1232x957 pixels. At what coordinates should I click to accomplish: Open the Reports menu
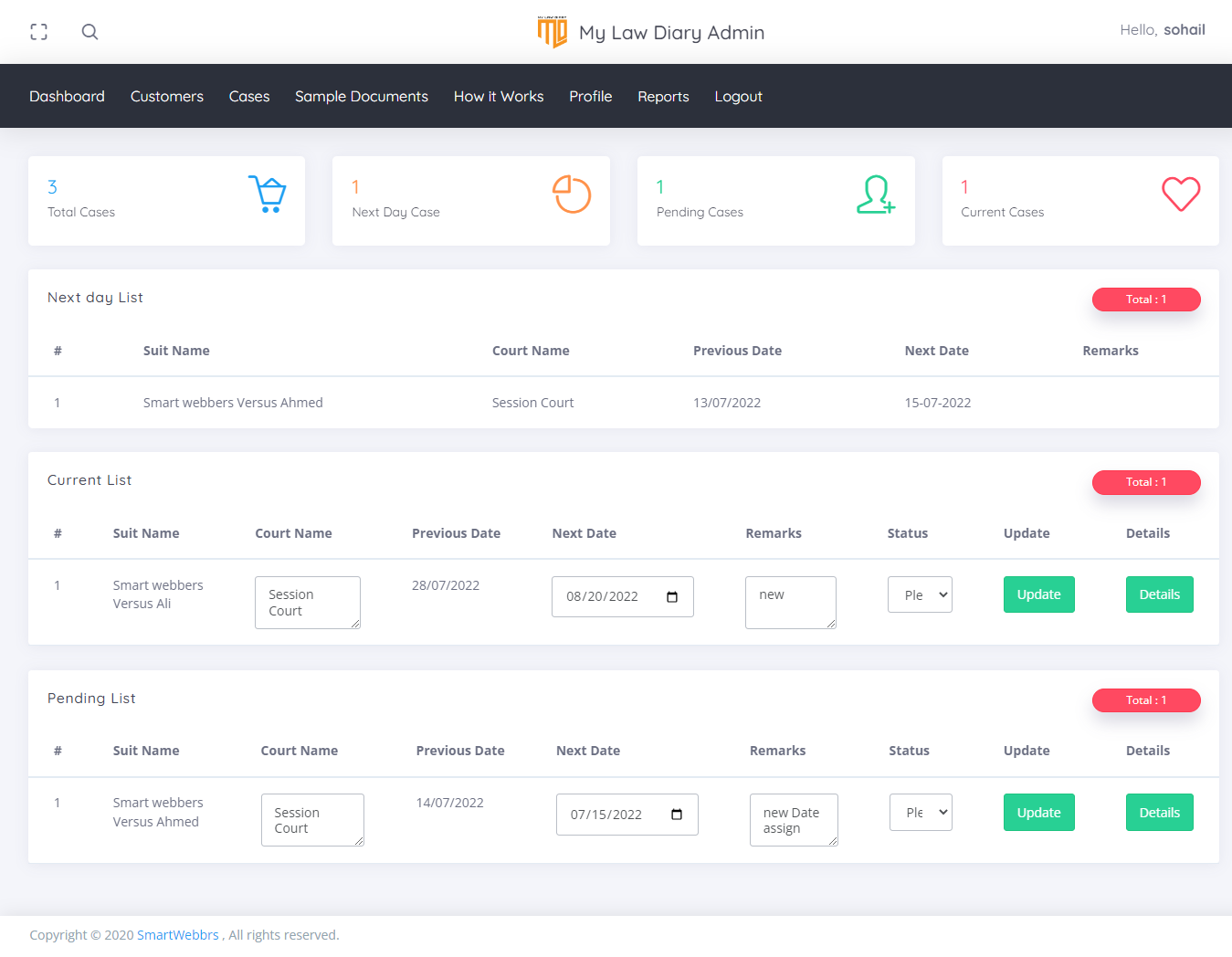pos(663,96)
